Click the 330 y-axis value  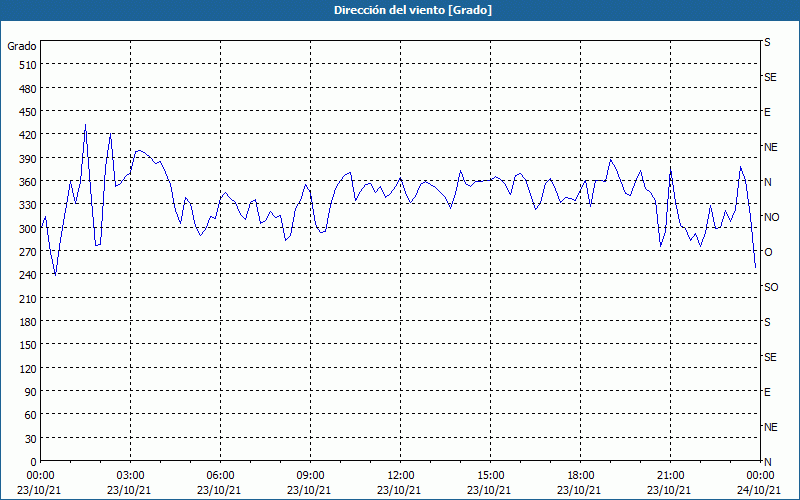[x=28, y=206]
